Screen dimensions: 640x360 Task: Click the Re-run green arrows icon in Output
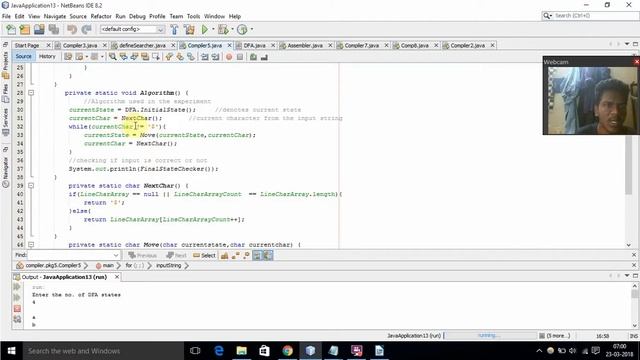[17, 287]
